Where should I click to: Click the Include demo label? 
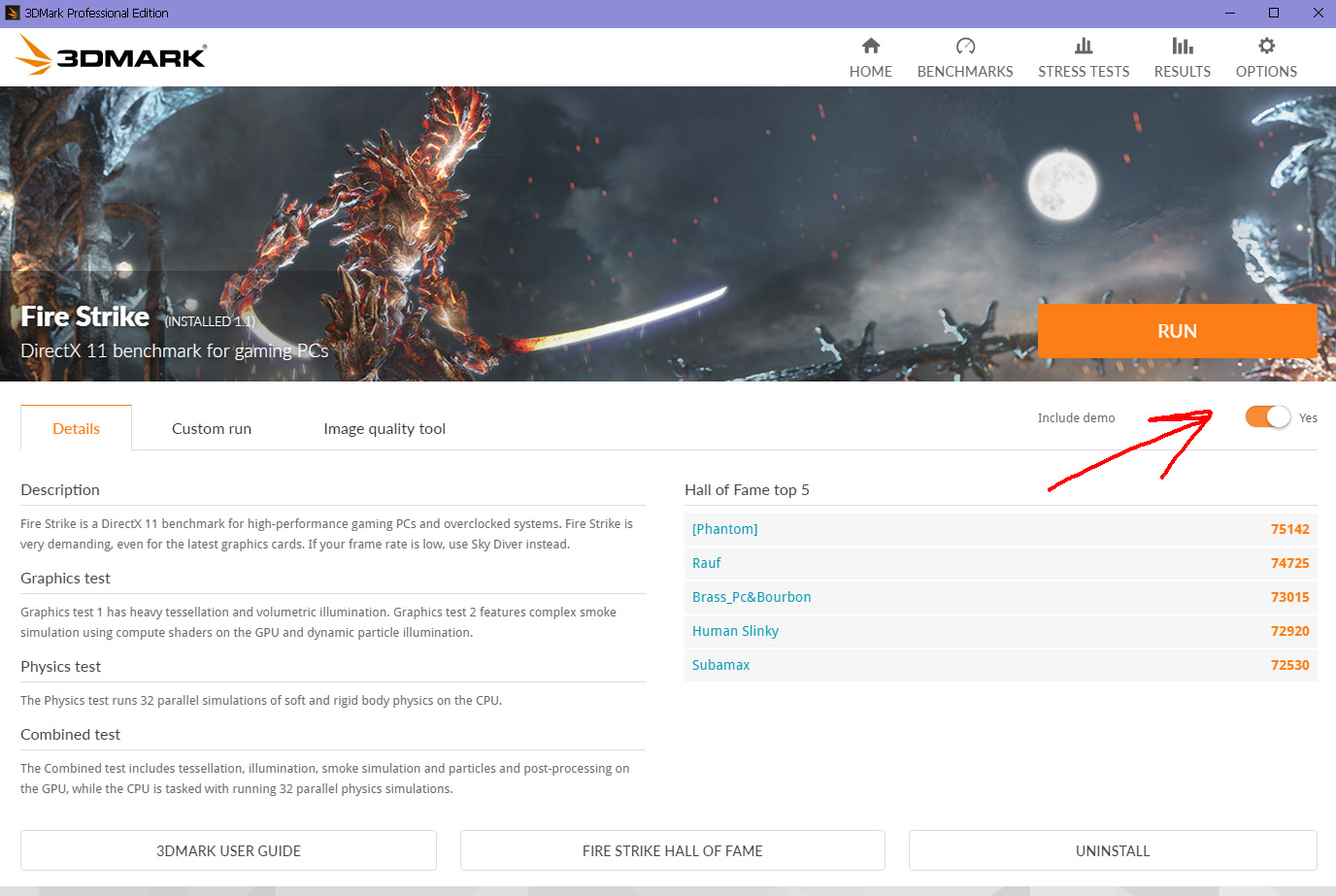1076,417
